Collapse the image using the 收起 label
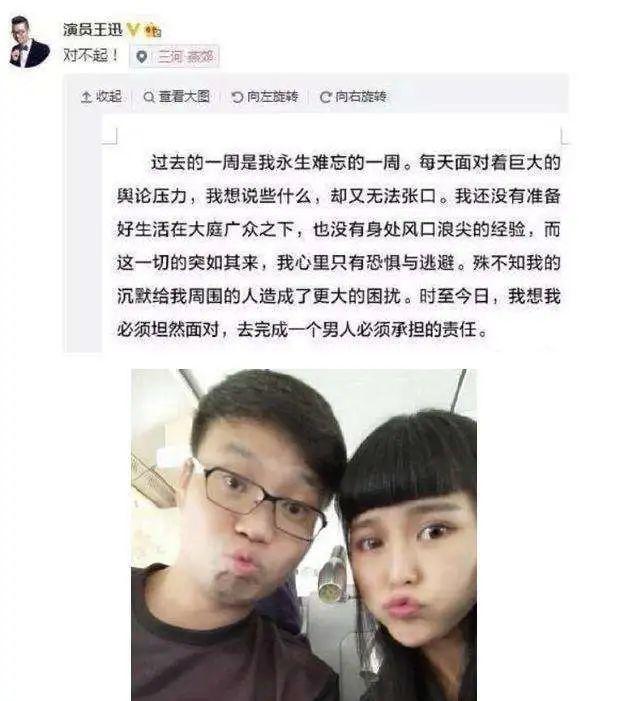Image resolution: width=621 pixels, height=701 pixels. tap(109, 96)
